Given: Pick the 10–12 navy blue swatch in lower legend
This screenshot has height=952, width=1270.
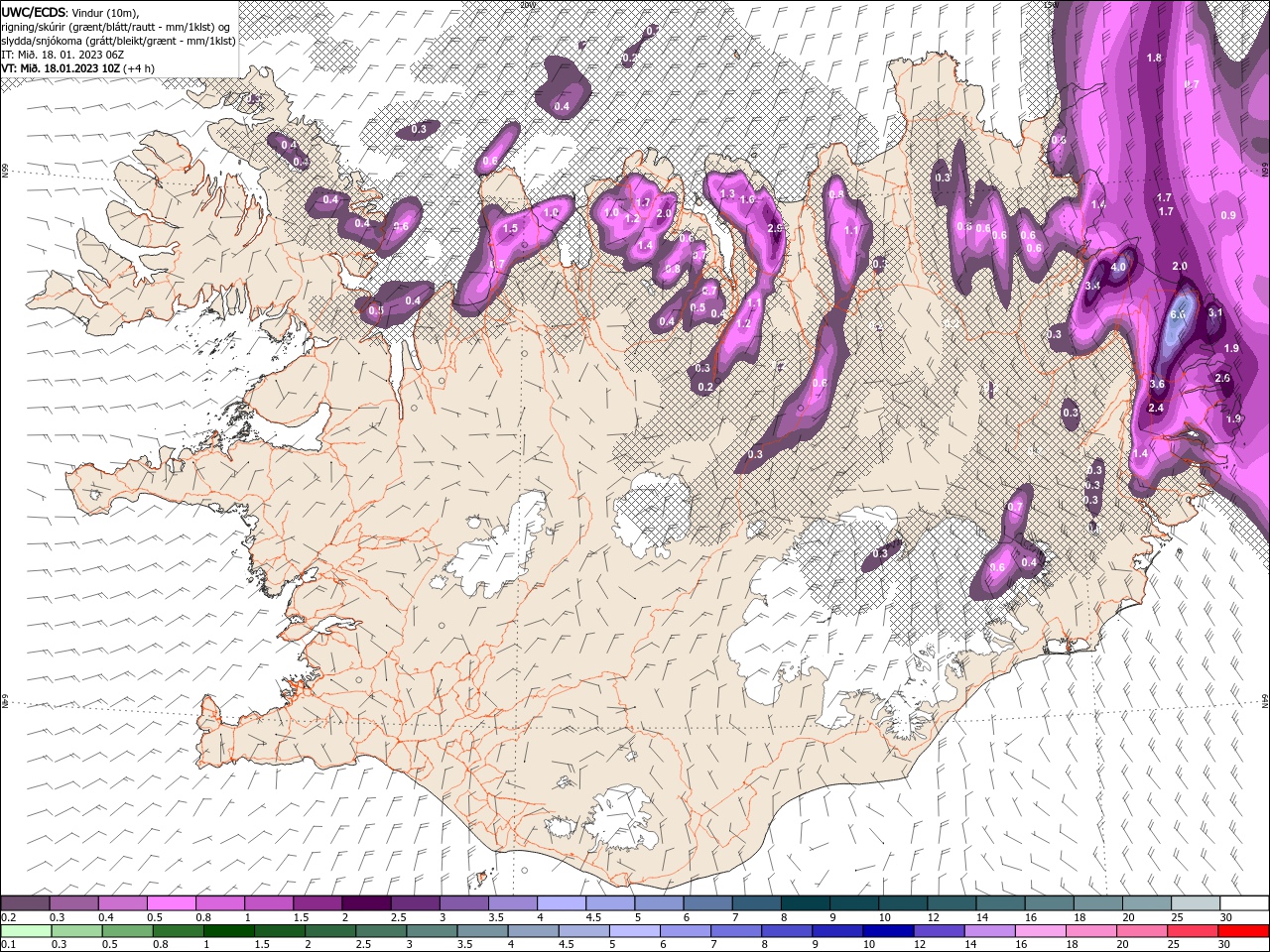Looking at the screenshot, I should tap(888, 931).
